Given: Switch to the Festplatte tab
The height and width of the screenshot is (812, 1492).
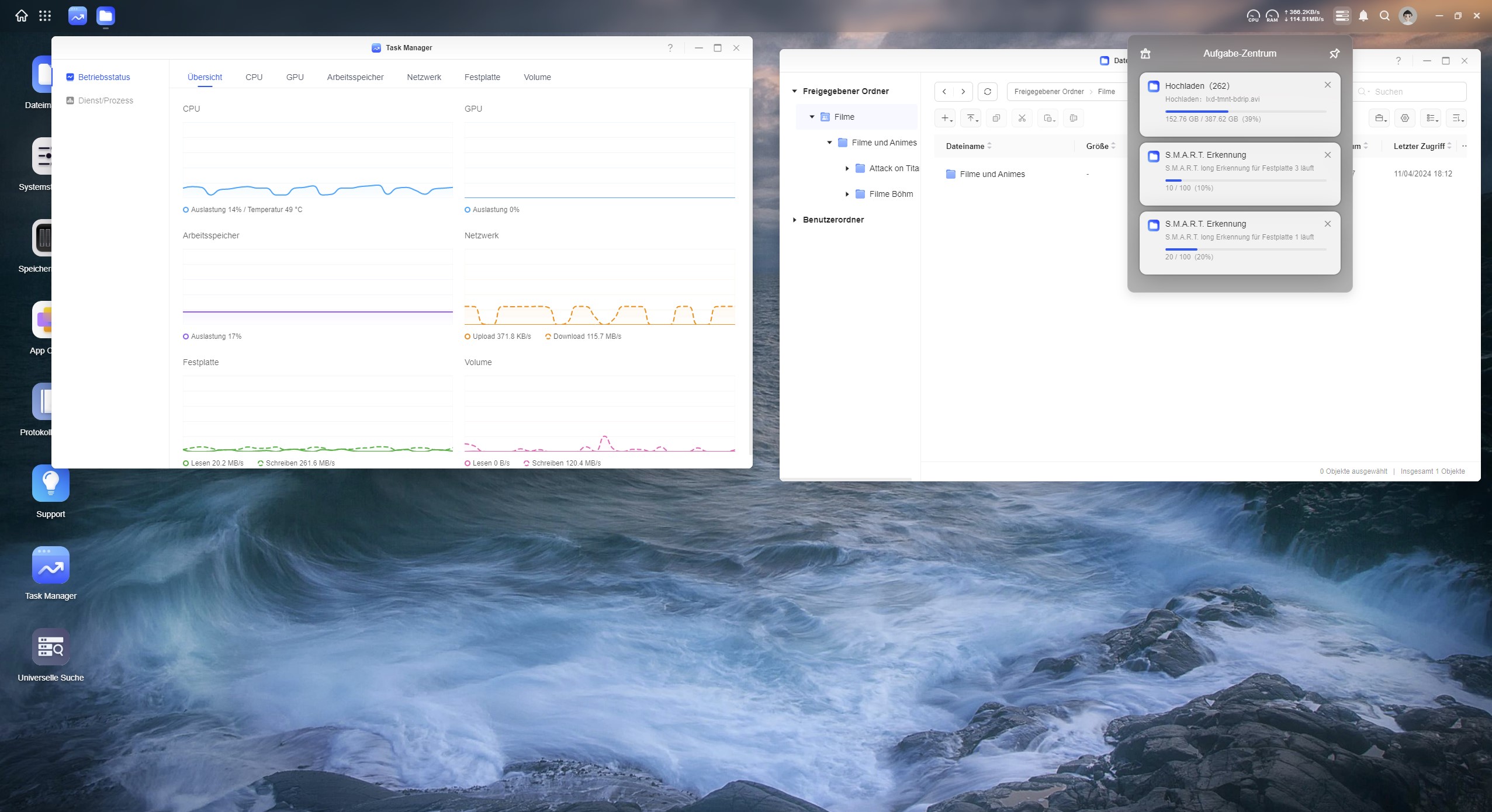Looking at the screenshot, I should (482, 77).
